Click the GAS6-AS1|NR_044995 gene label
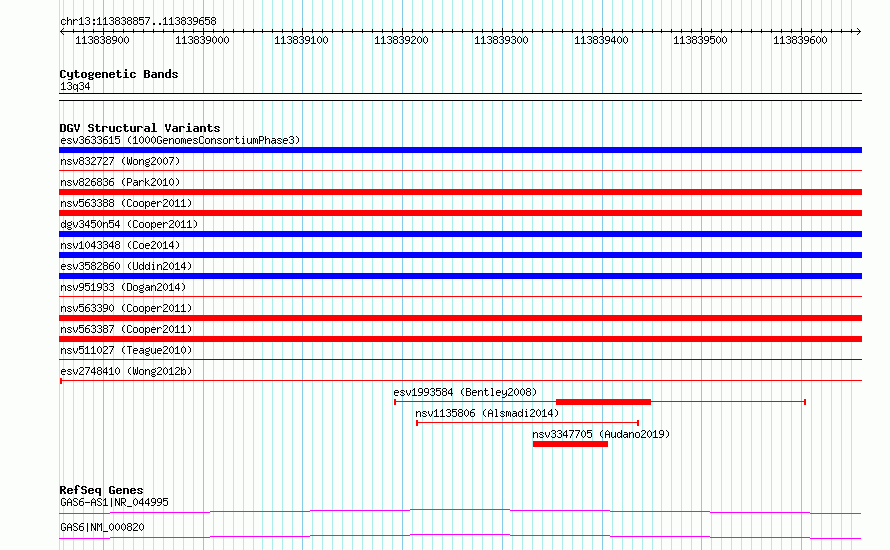 tap(114, 502)
